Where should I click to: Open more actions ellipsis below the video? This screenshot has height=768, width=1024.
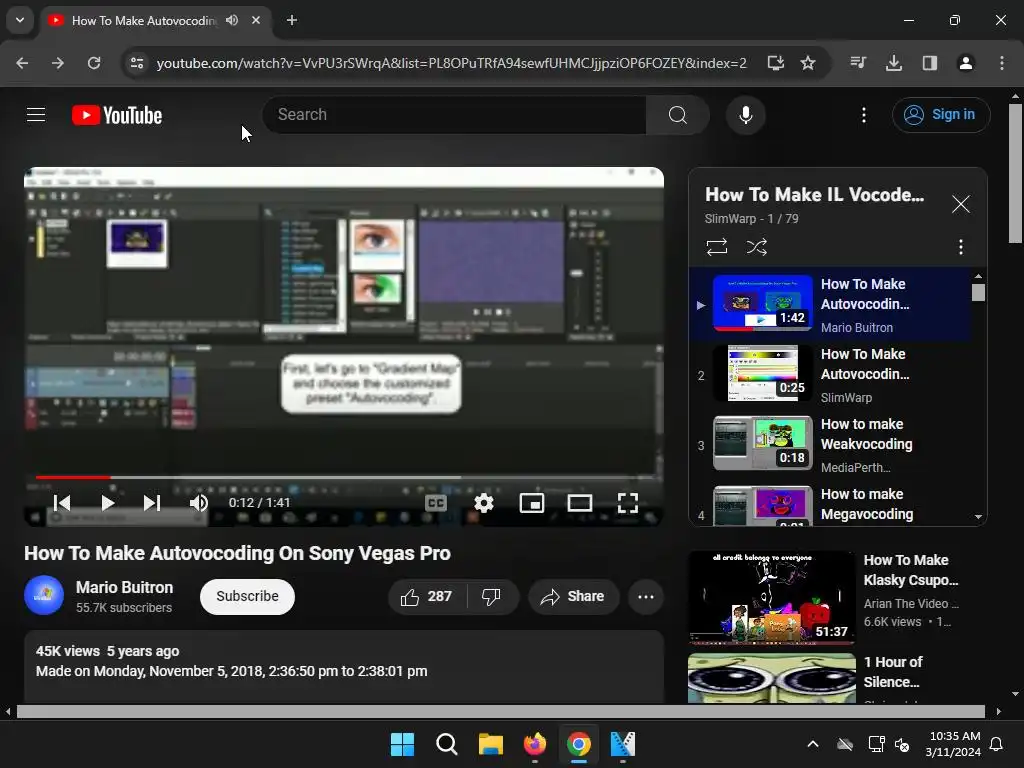(x=646, y=596)
